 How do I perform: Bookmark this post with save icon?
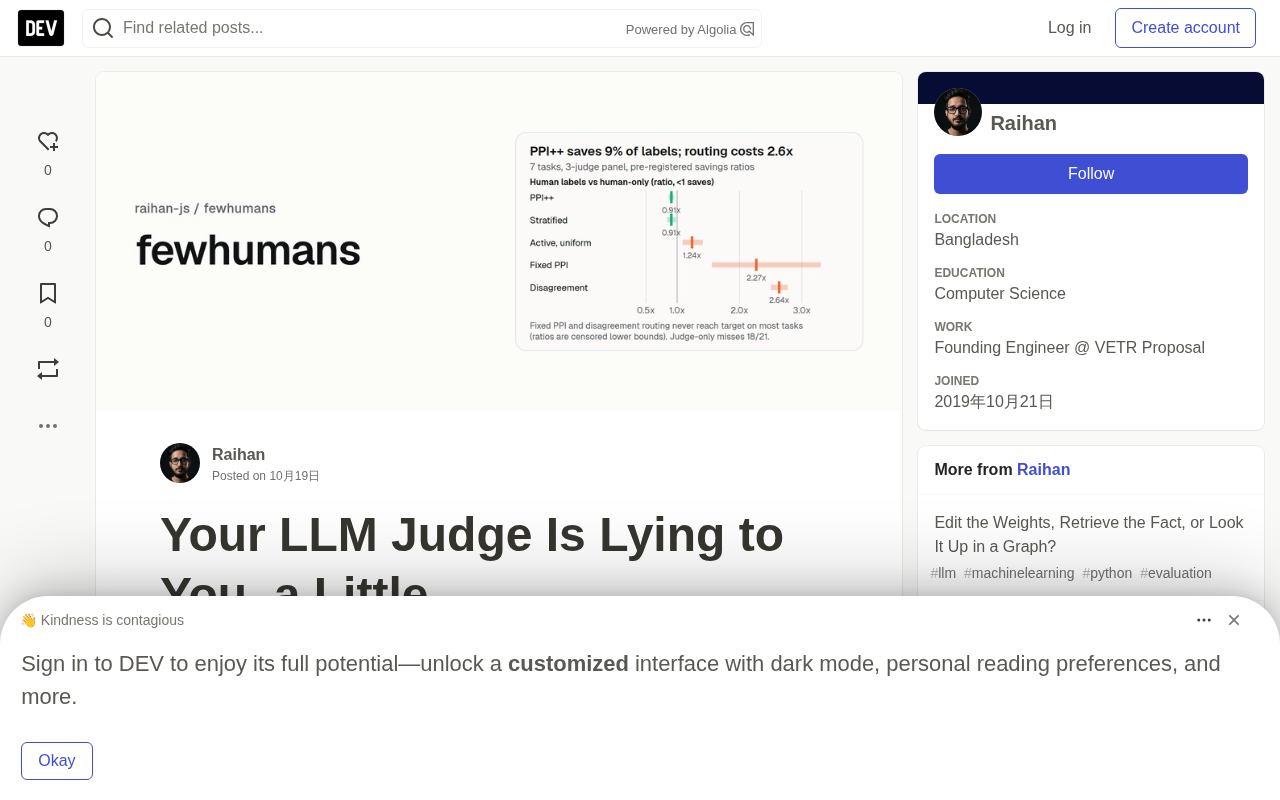pyautogui.click(x=48, y=294)
